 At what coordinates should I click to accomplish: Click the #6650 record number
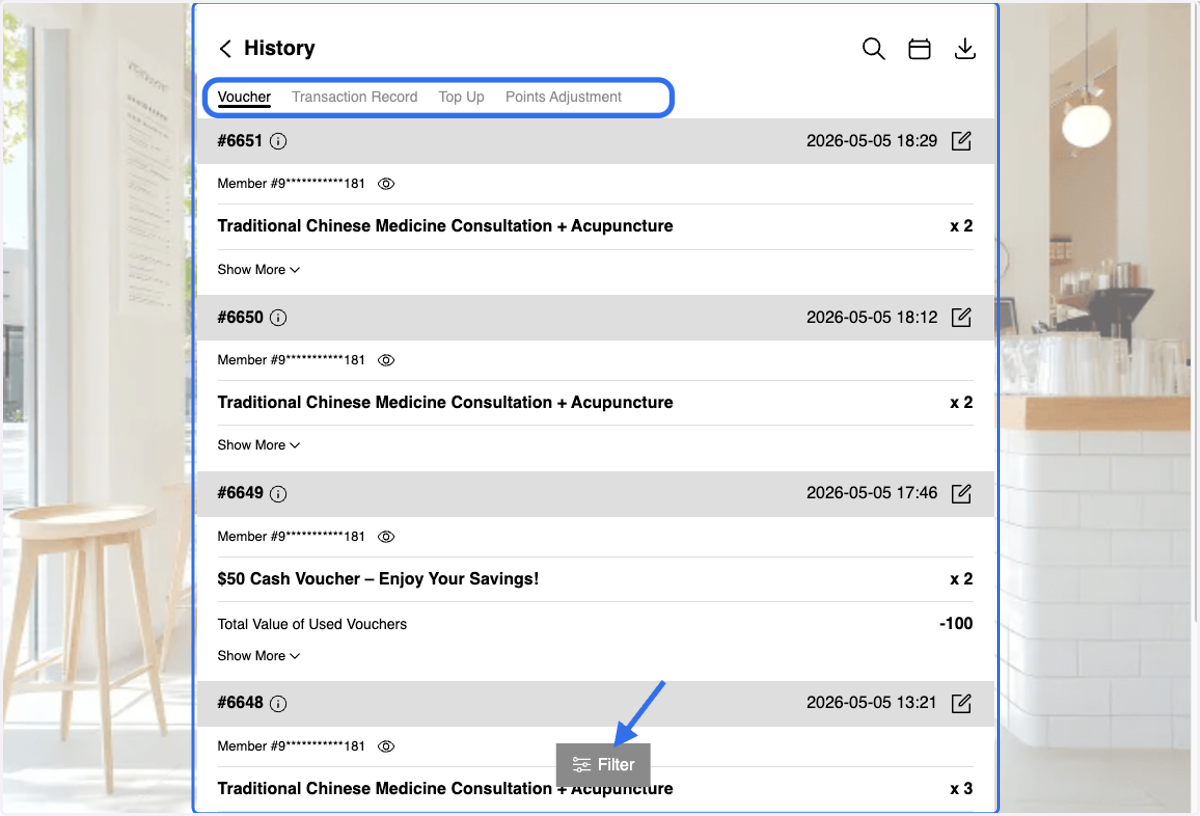click(x=240, y=318)
